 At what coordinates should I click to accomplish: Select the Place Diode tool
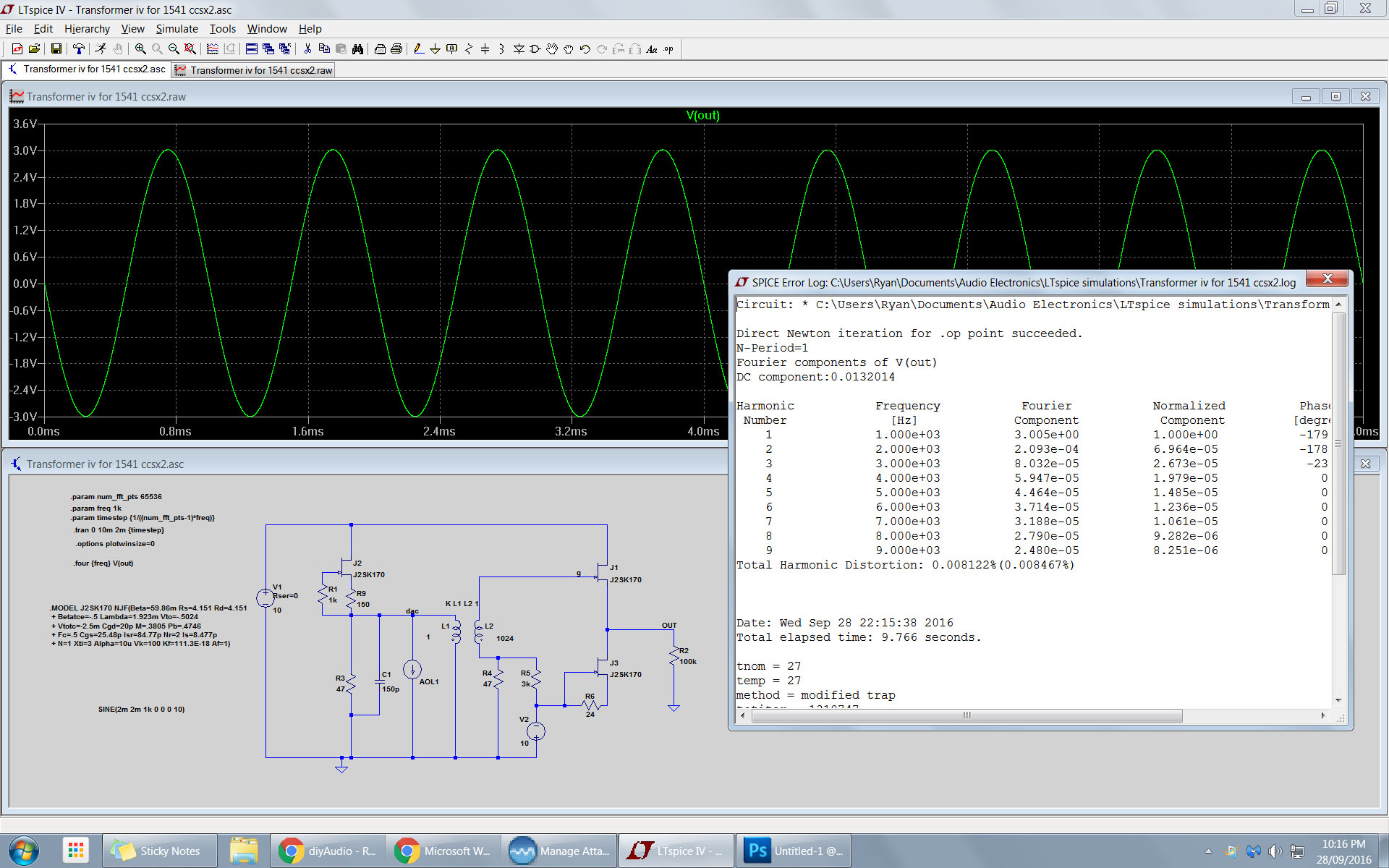click(x=519, y=49)
